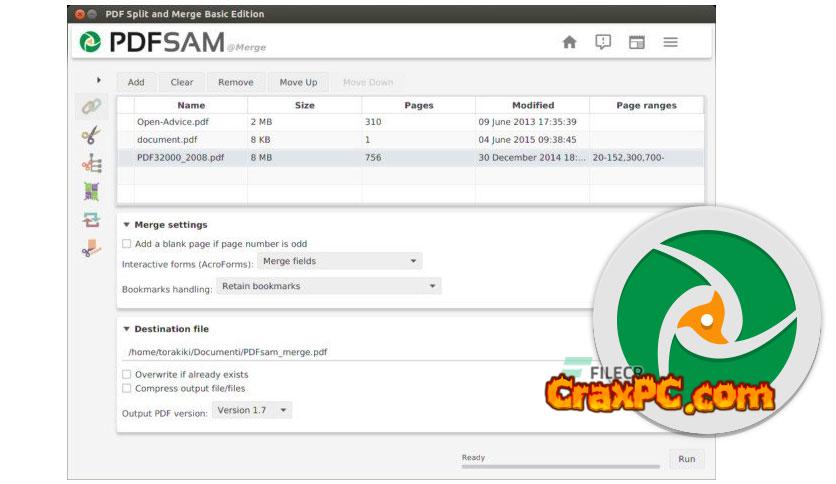Open the Rotate tool in sidebar
836x484 pixels.
click(x=92, y=221)
